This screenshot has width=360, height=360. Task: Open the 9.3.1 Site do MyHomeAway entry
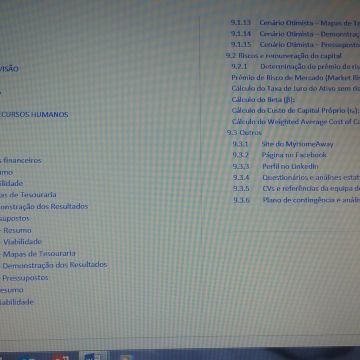pyautogui.click(x=283, y=144)
